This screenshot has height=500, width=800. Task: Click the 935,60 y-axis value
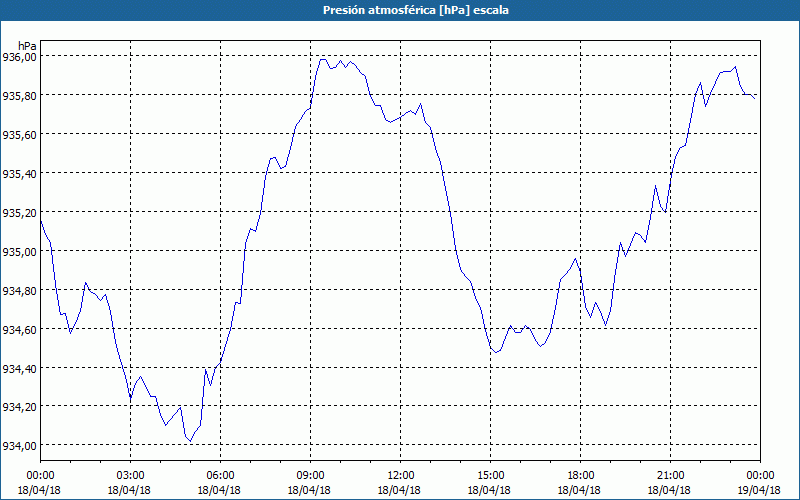(x=19, y=134)
